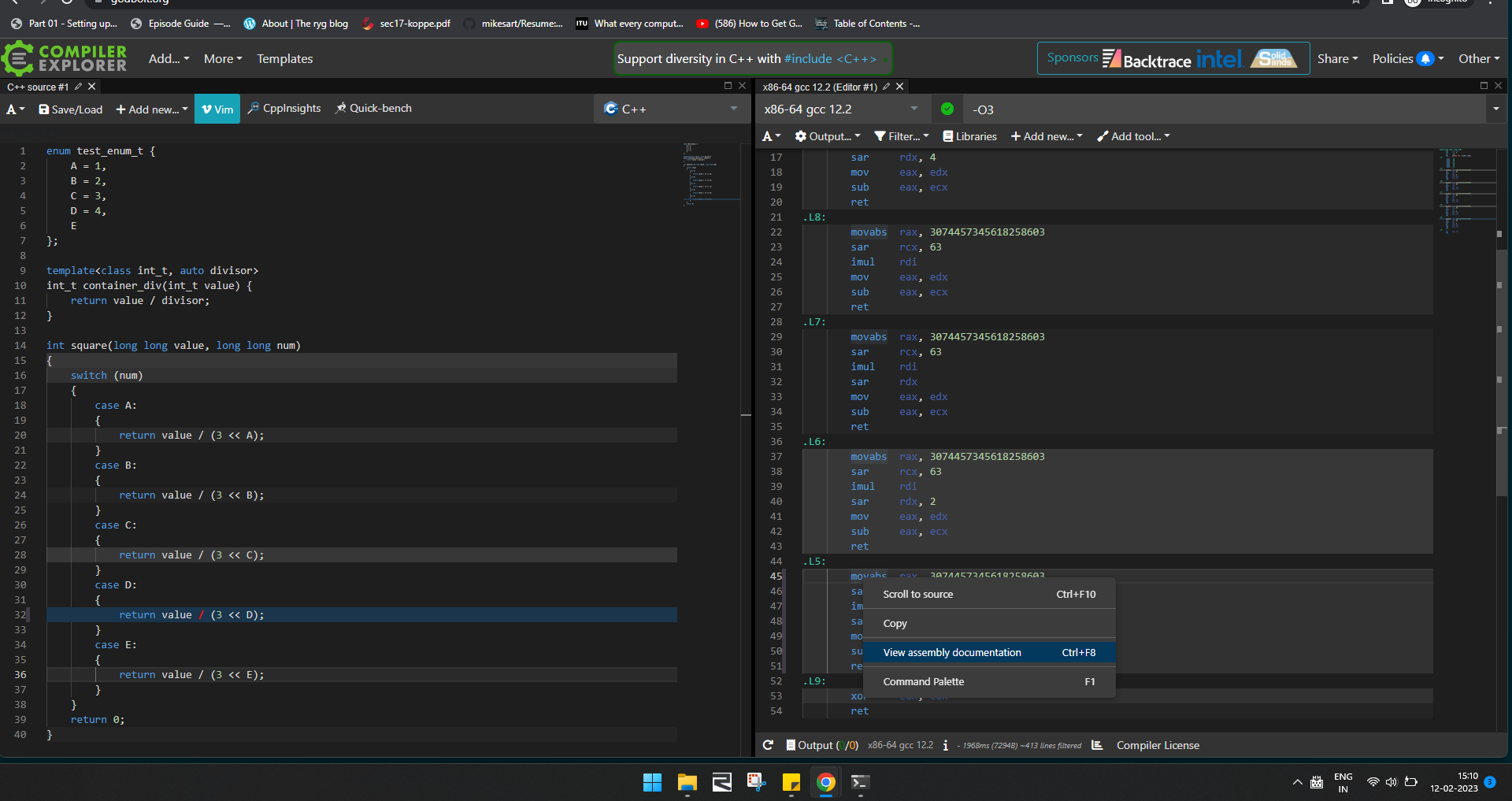
Task: Select View assembly documentation from context menu
Action: click(951, 652)
